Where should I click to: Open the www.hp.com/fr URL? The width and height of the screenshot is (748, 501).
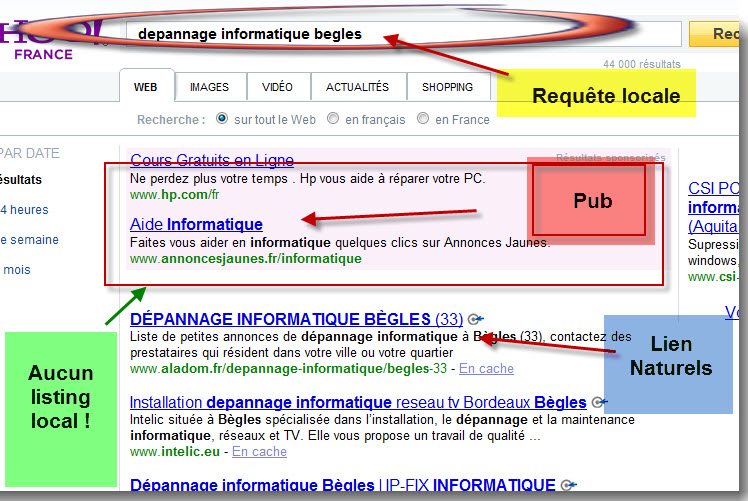[175, 195]
